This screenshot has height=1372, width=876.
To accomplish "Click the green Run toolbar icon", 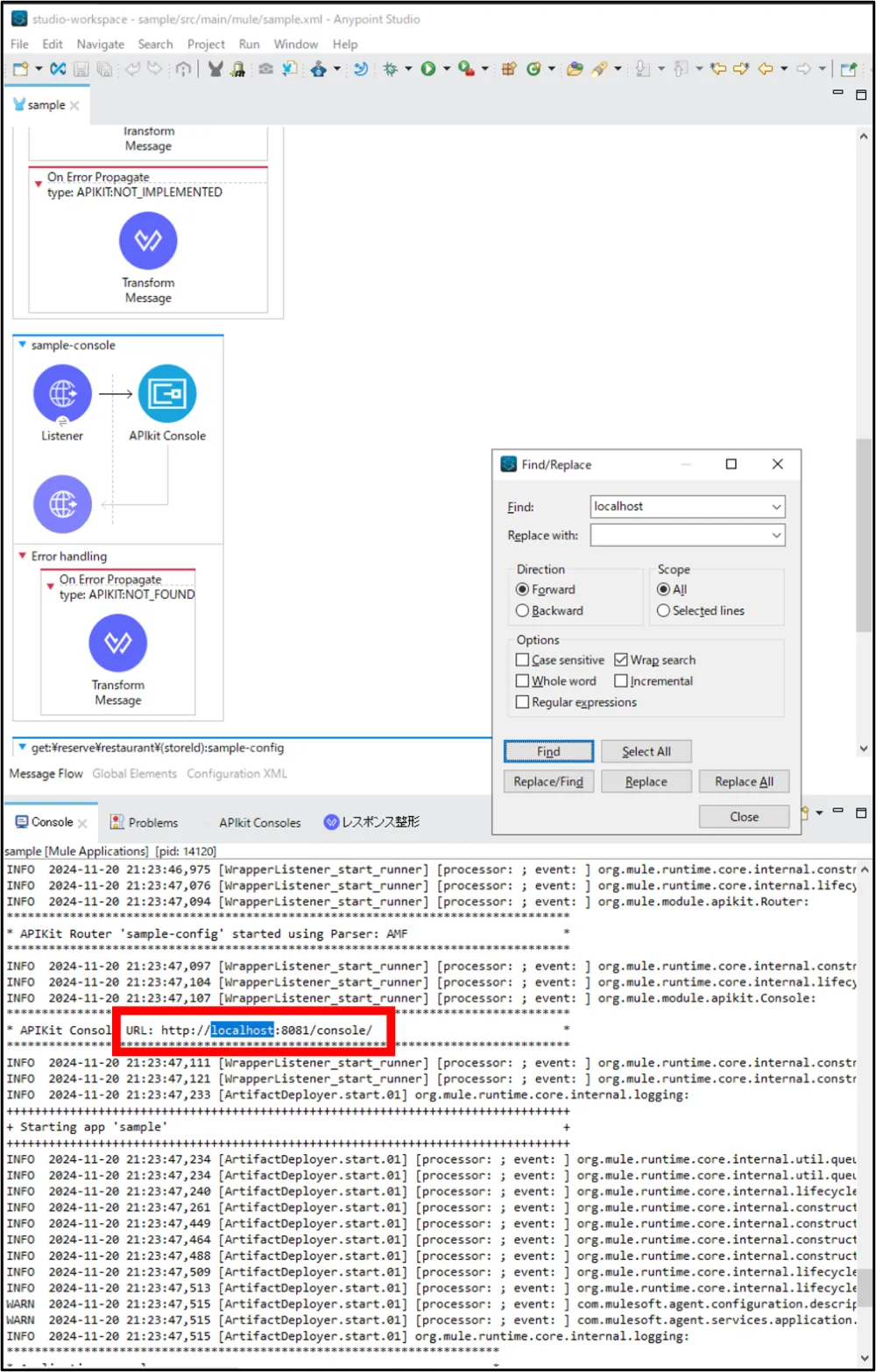I will [x=428, y=68].
